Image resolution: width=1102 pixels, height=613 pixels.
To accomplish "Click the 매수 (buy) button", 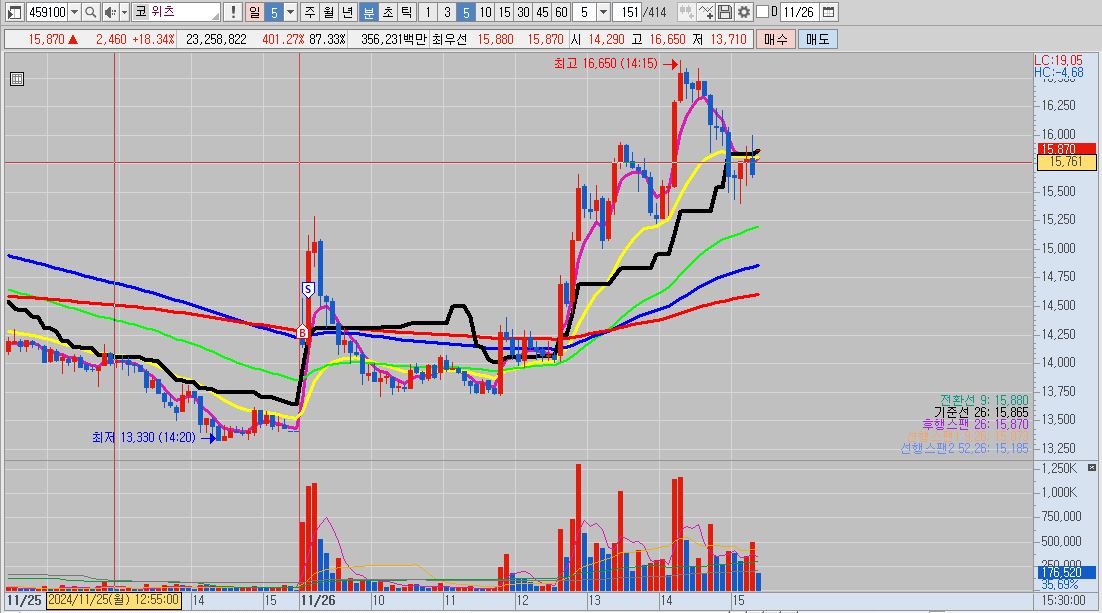I will pos(776,39).
